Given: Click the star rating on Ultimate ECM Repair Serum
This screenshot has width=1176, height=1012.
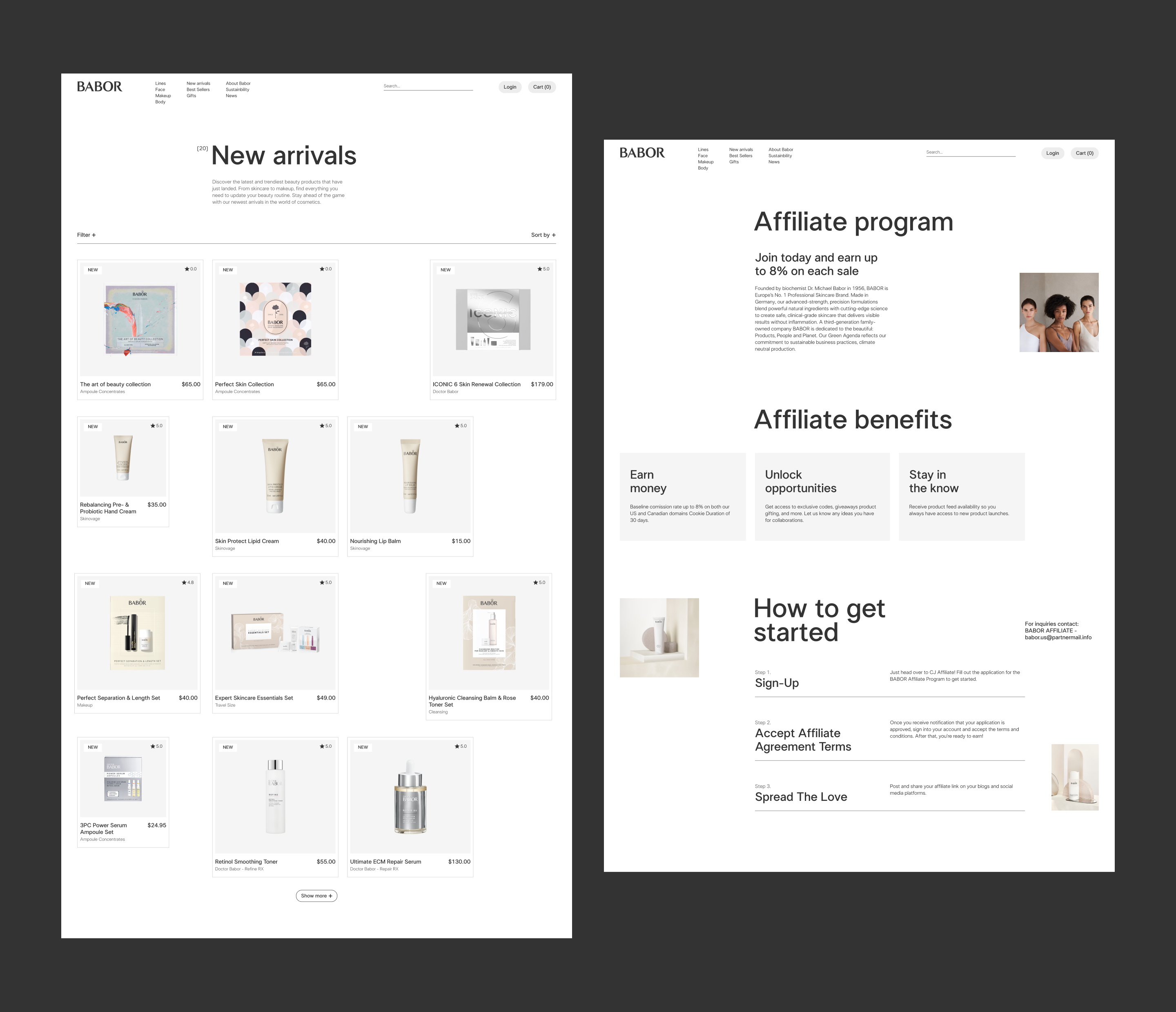Looking at the screenshot, I should 461,747.
